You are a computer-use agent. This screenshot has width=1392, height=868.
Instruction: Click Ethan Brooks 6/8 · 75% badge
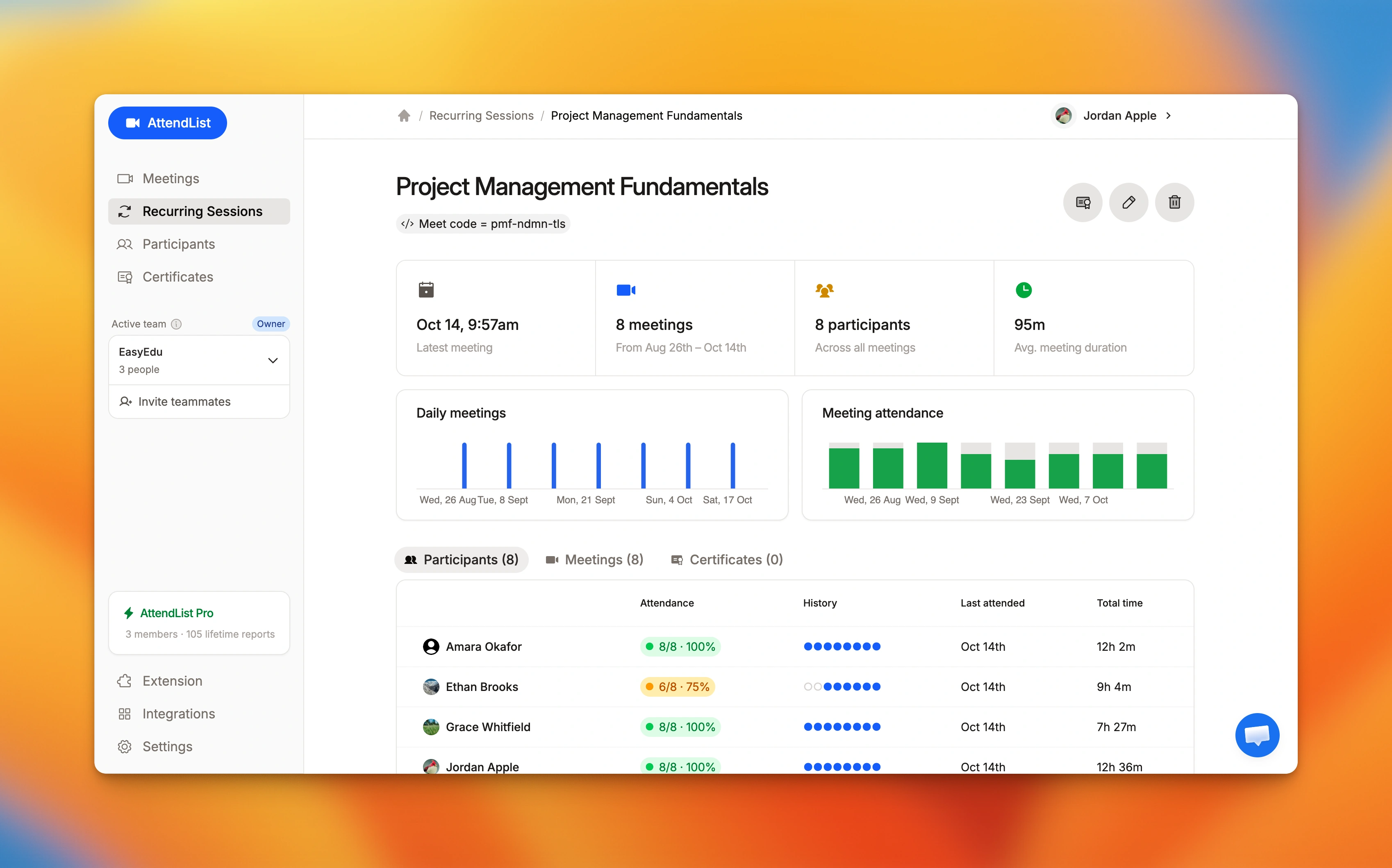(x=677, y=686)
